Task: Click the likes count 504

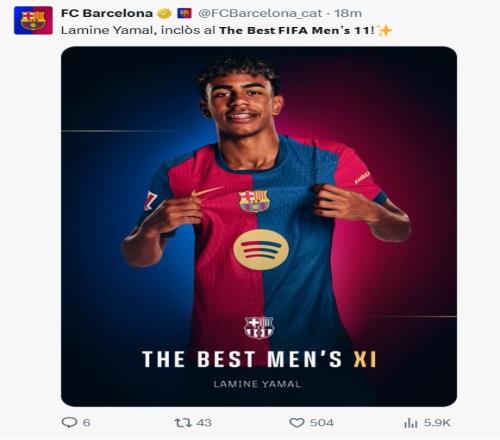Action: [321, 423]
